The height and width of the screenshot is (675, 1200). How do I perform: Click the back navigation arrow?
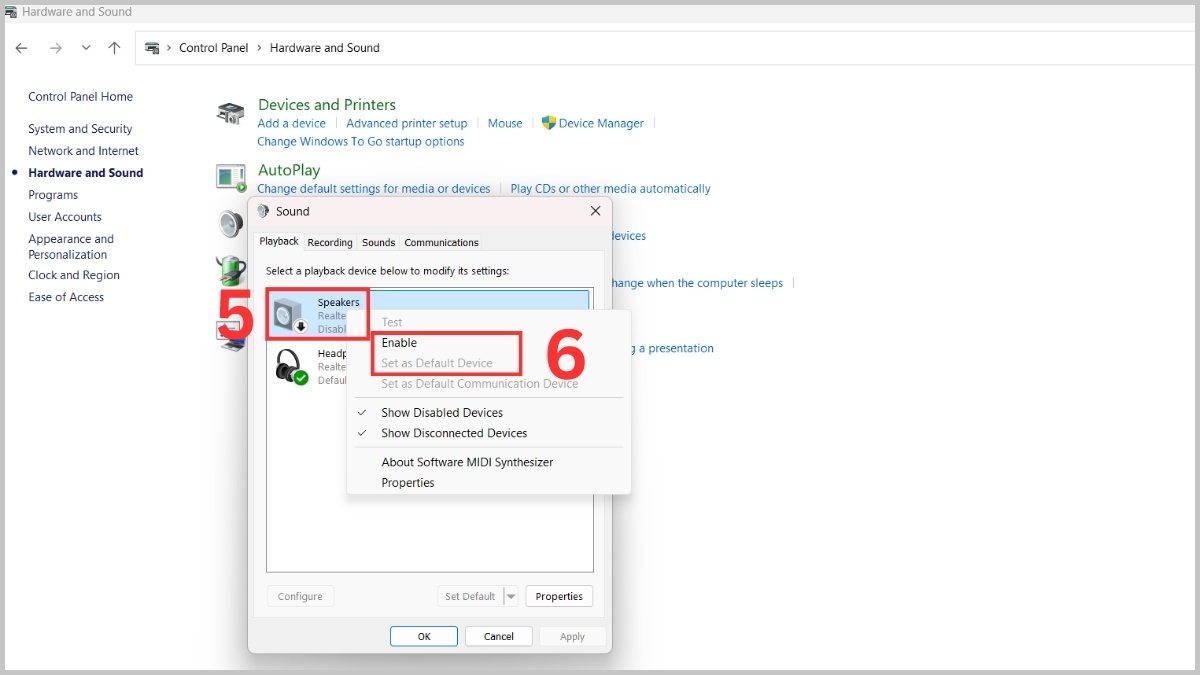point(22,48)
